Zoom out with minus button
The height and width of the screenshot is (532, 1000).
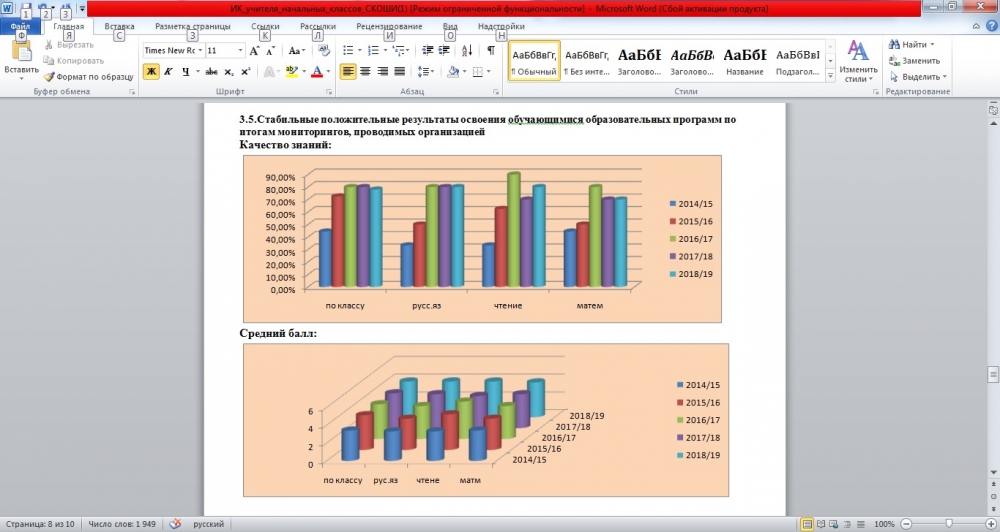(x=906, y=524)
